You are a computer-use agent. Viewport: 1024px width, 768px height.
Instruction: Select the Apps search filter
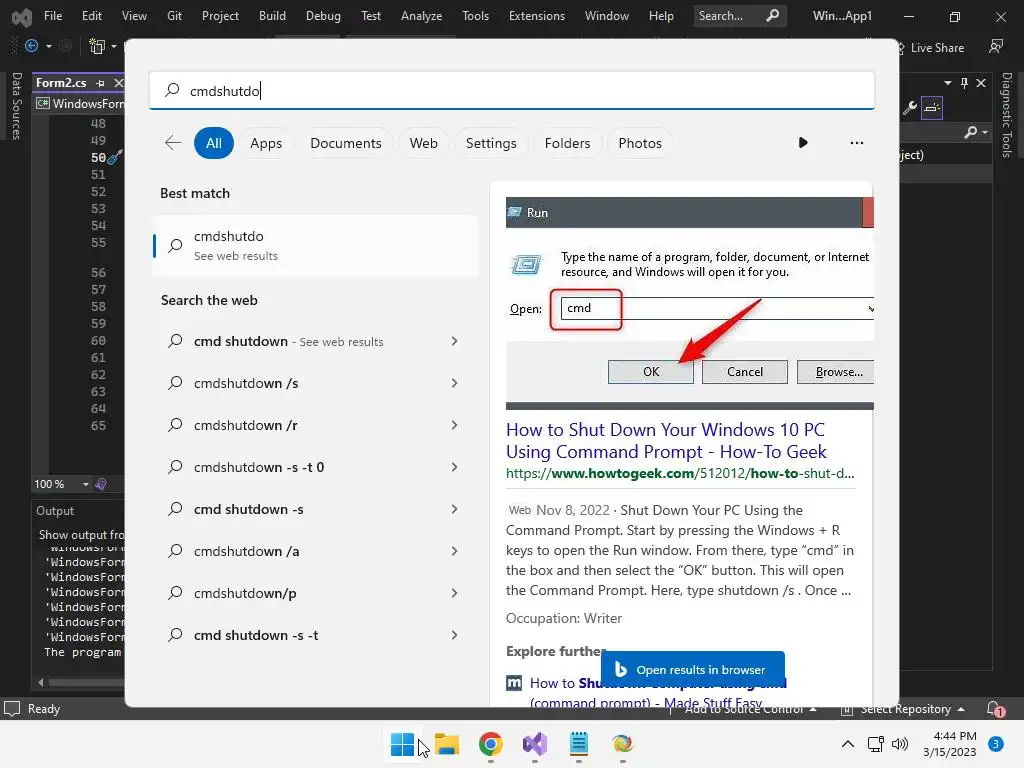tap(266, 143)
